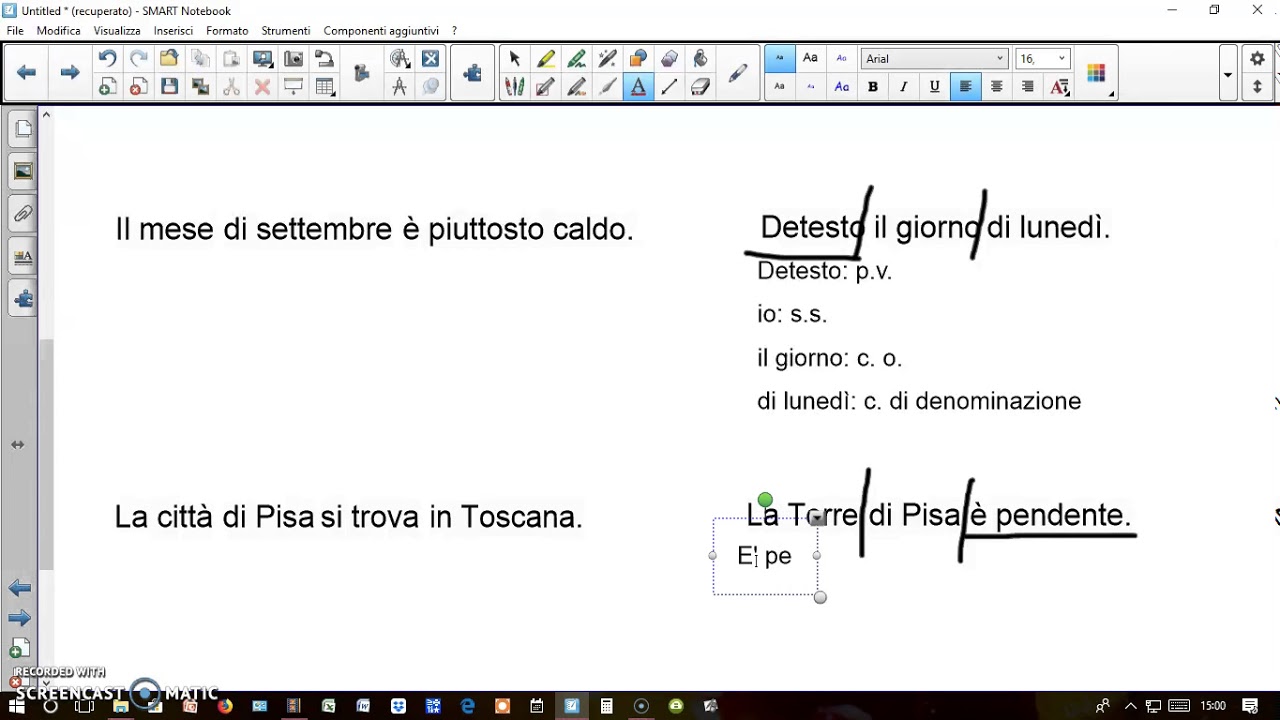Screen dimensions: 1280x720
Task: Open the add-ons puzzle piece icon
Action: pos(472,72)
